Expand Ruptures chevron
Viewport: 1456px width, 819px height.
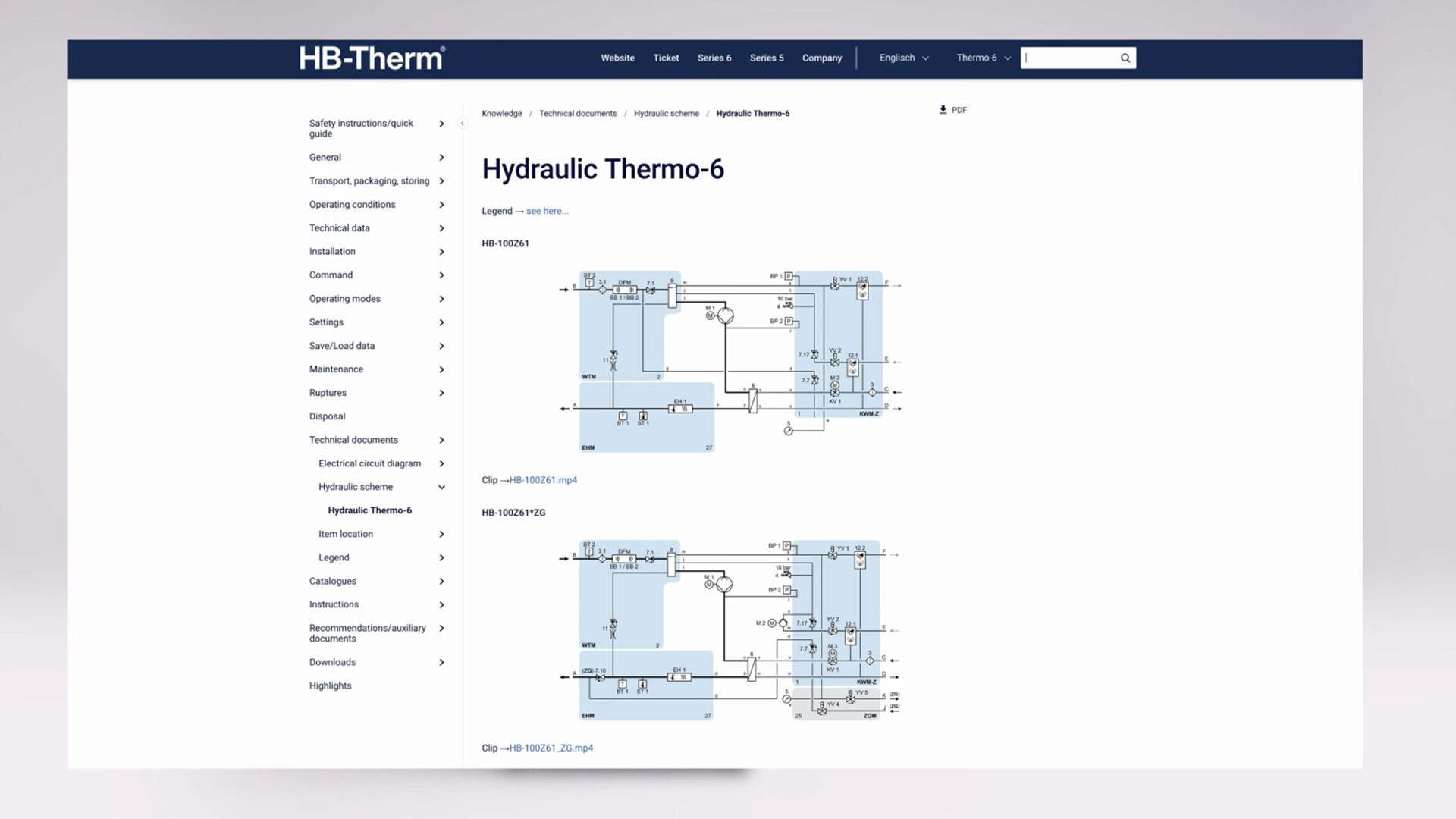click(x=441, y=393)
